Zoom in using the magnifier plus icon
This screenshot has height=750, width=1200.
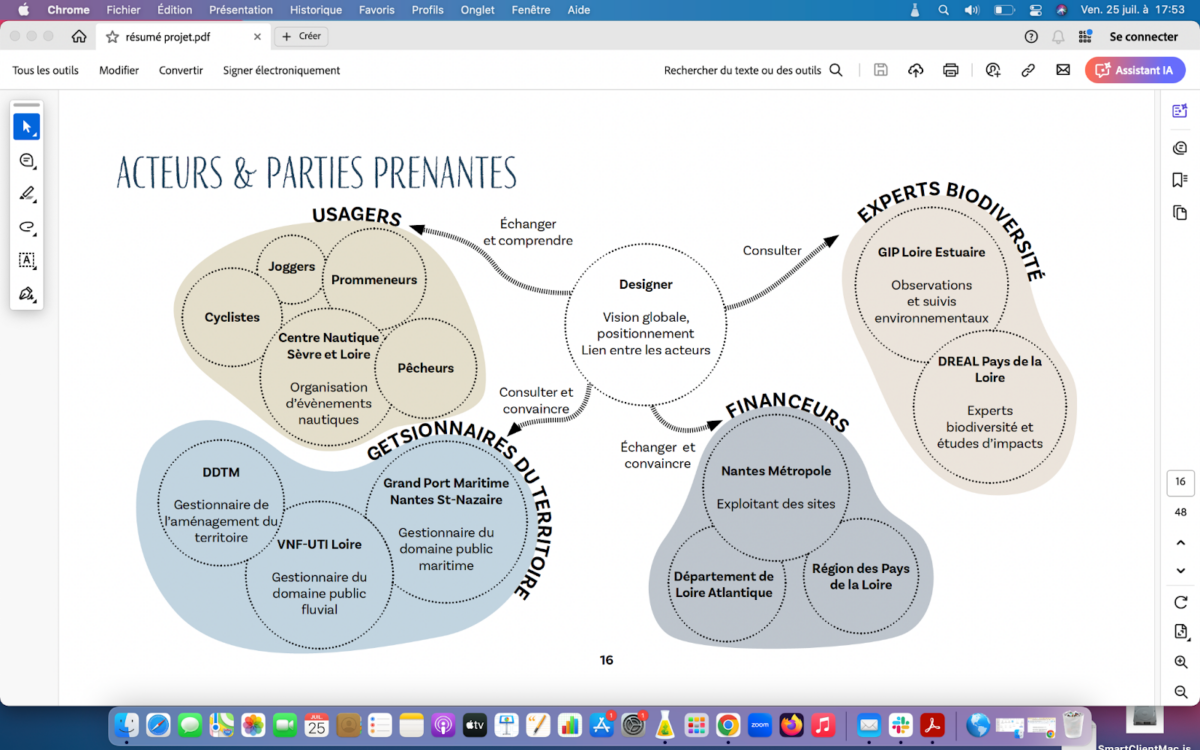click(x=1180, y=662)
